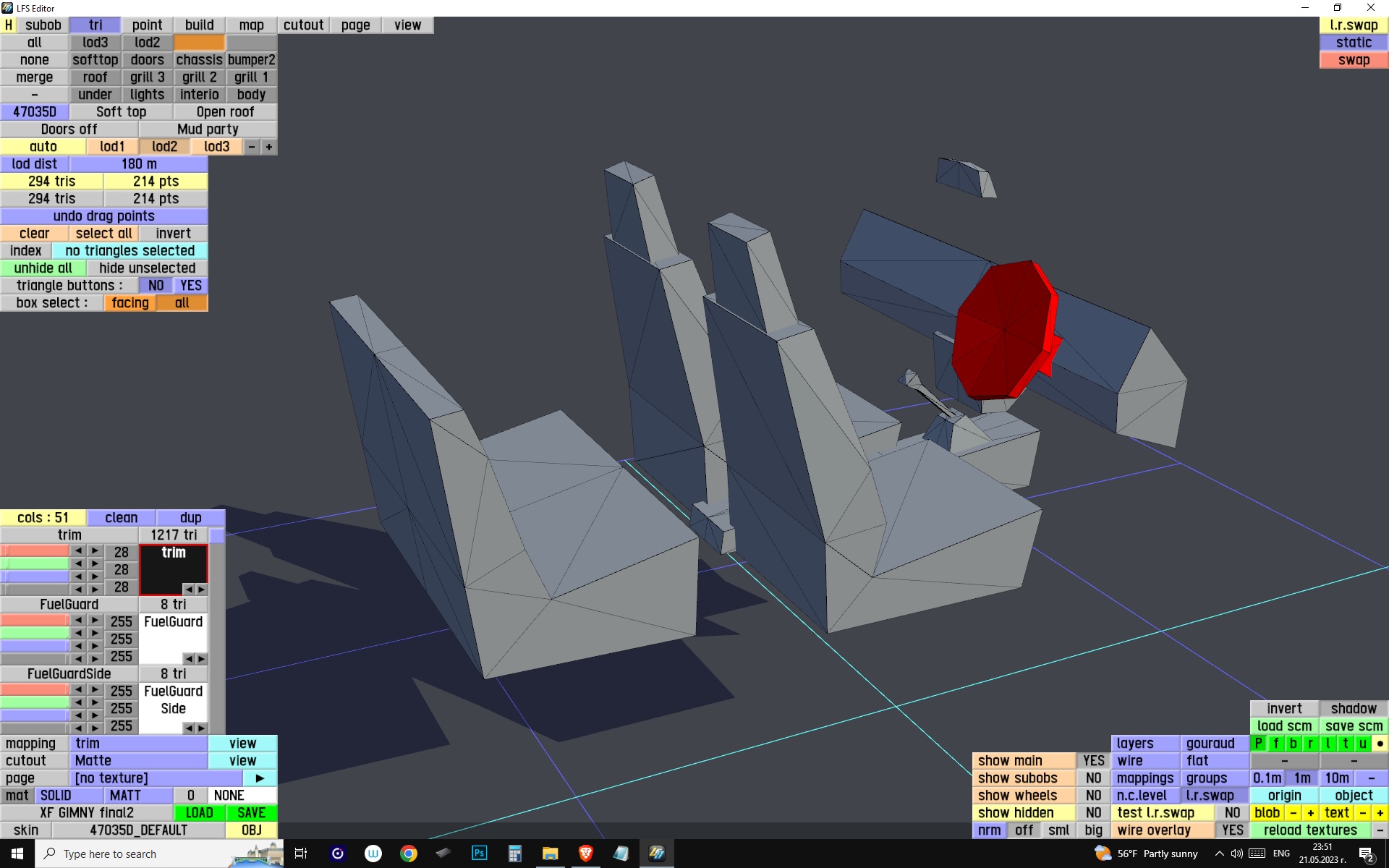Click the green SAVE button
1389x868 pixels.
click(x=251, y=813)
